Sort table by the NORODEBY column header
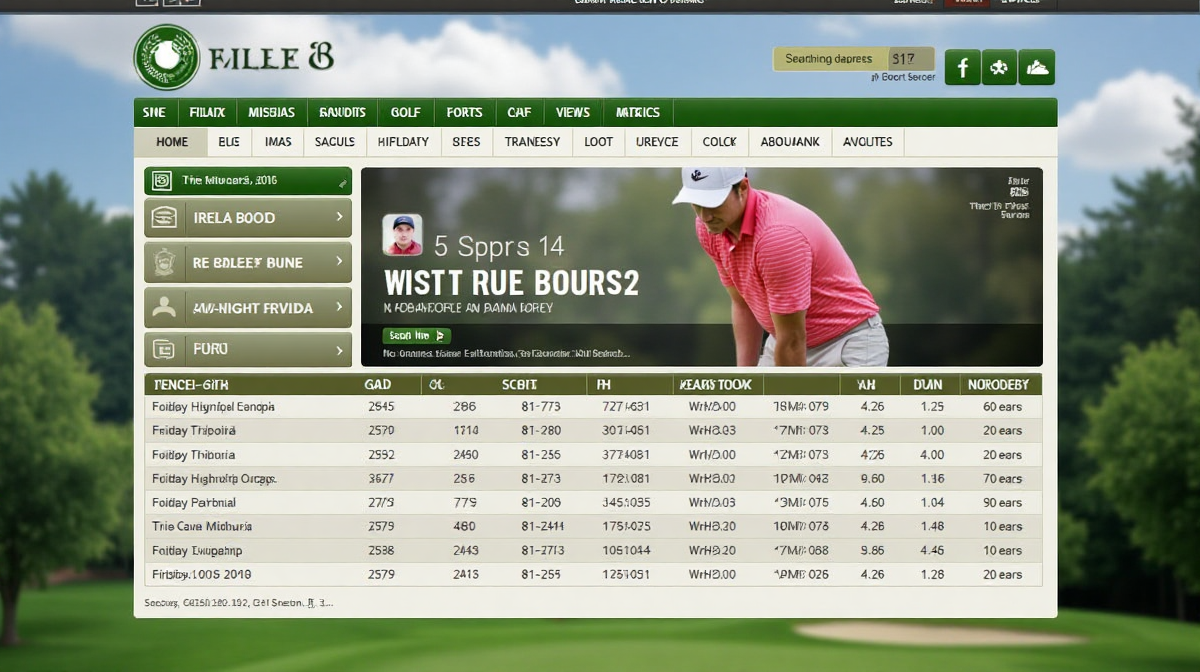 tap(998, 385)
